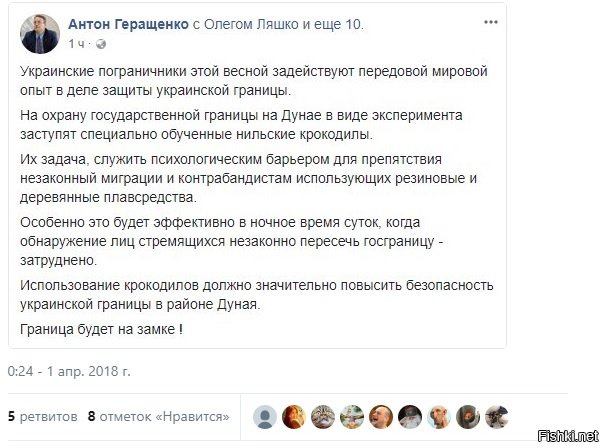
Task: Click the globe public-privacy icon
Action: [x=101, y=44]
